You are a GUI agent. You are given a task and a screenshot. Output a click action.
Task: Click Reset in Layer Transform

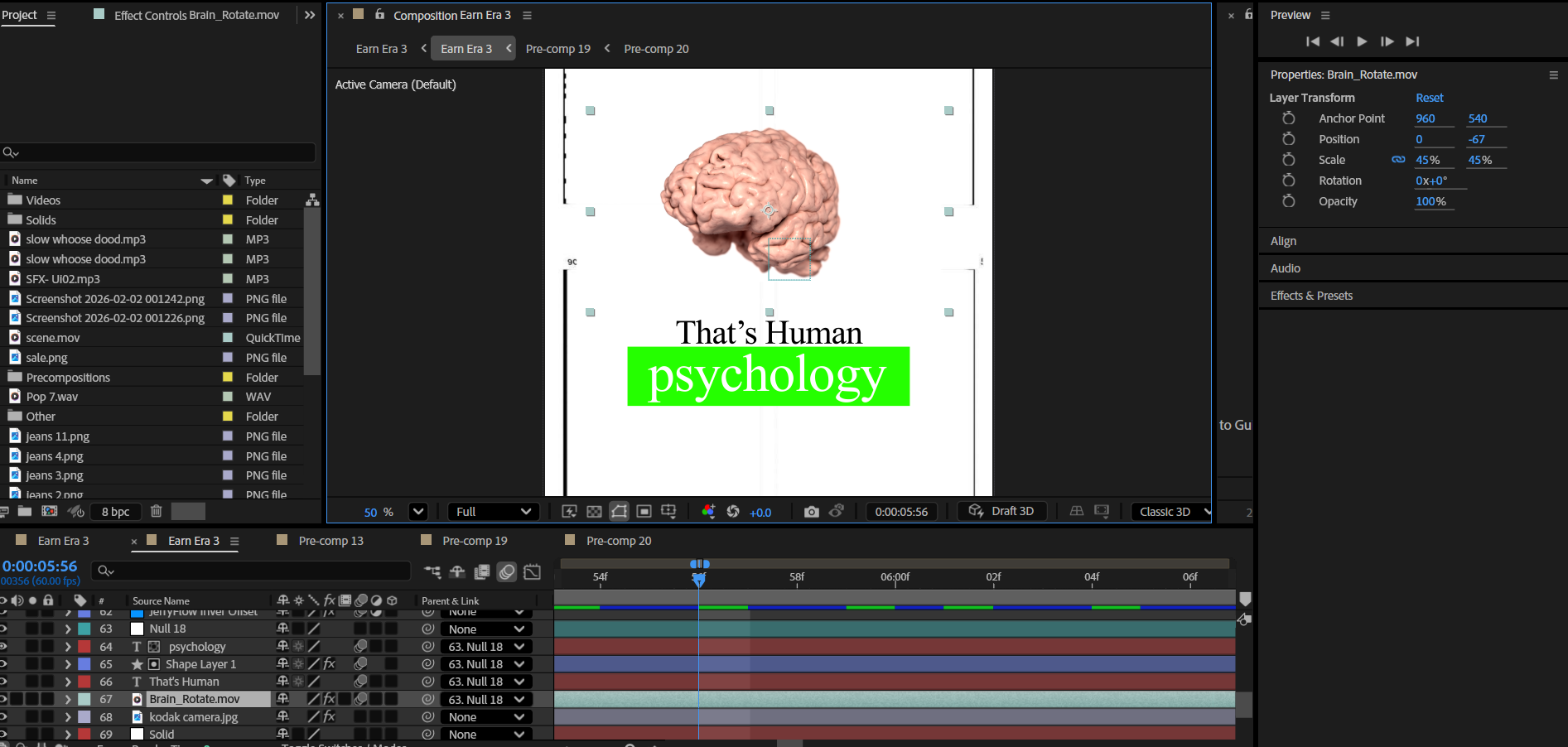click(1429, 98)
